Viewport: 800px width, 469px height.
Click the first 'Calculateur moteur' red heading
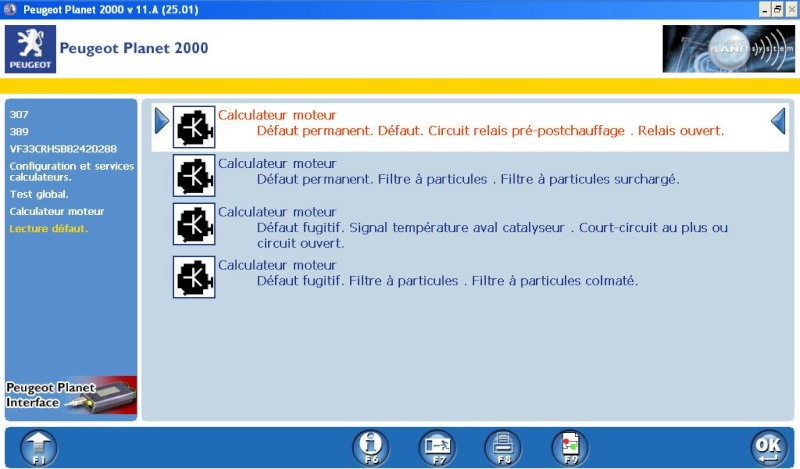tap(277, 115)
